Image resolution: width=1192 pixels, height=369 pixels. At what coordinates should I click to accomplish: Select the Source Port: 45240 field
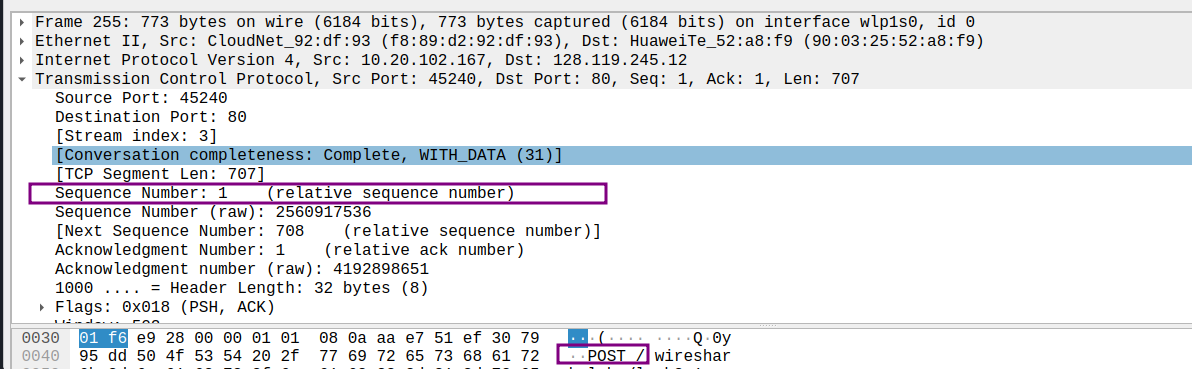click(141, 98)
